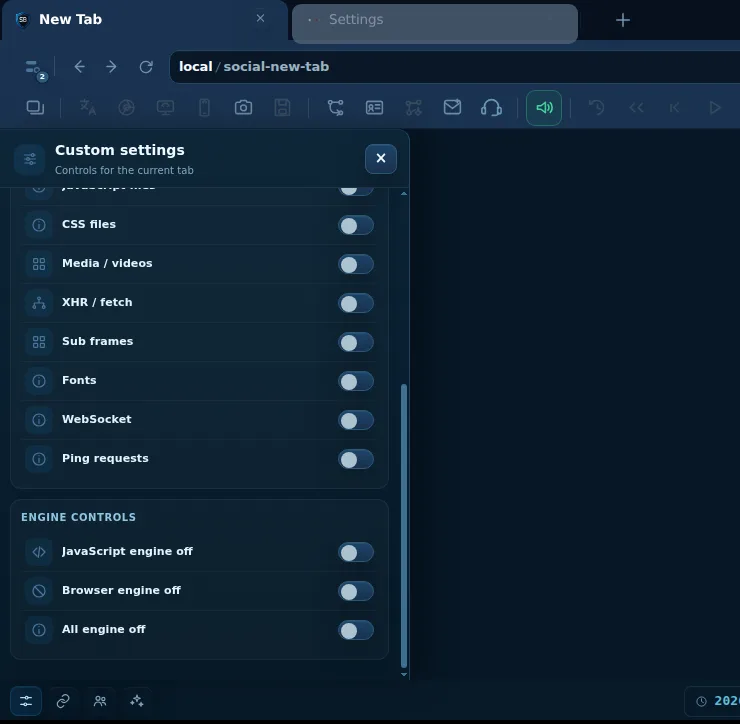Screen dimensions: 740x724
Task: Take a screenshot with the camera icon
Action: [243, 108]
